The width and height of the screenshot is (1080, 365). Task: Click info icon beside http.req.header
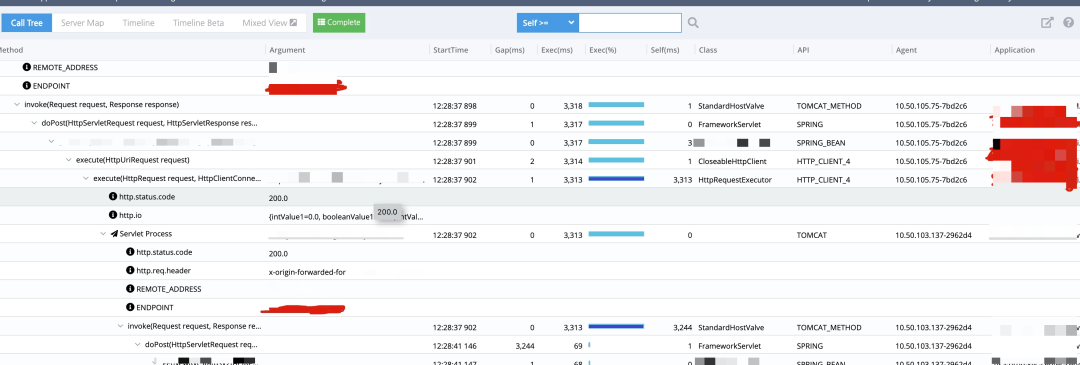click(x=130, y=271)
